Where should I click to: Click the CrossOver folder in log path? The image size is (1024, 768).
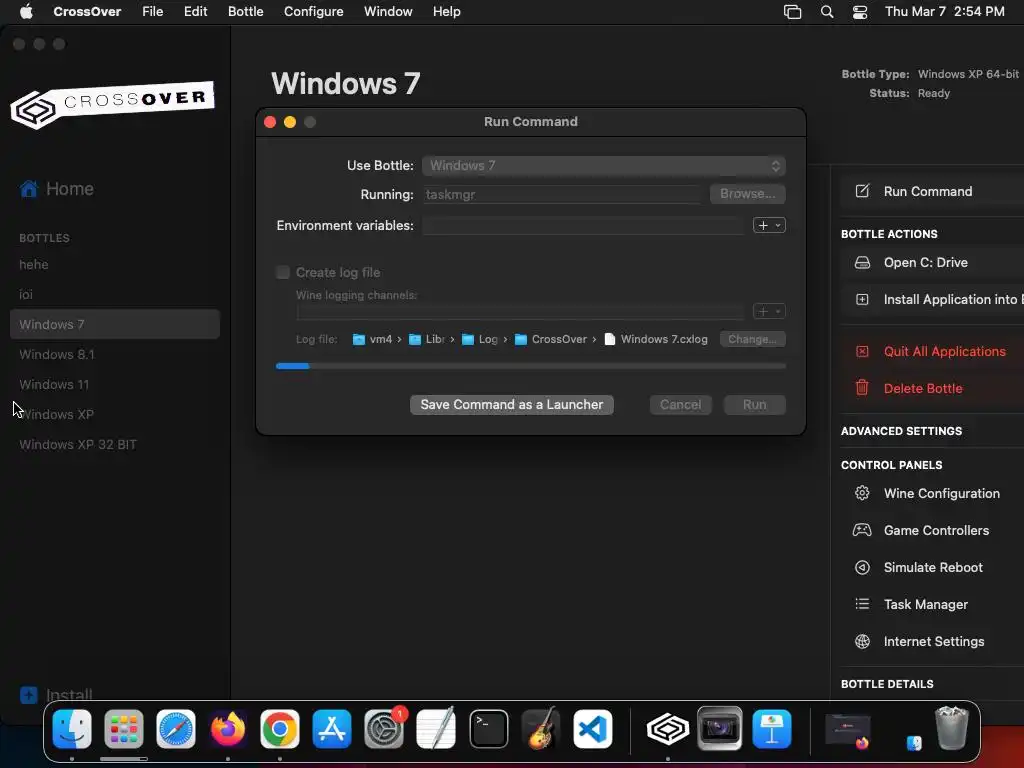pyautogui.click(x=551, y=340)
